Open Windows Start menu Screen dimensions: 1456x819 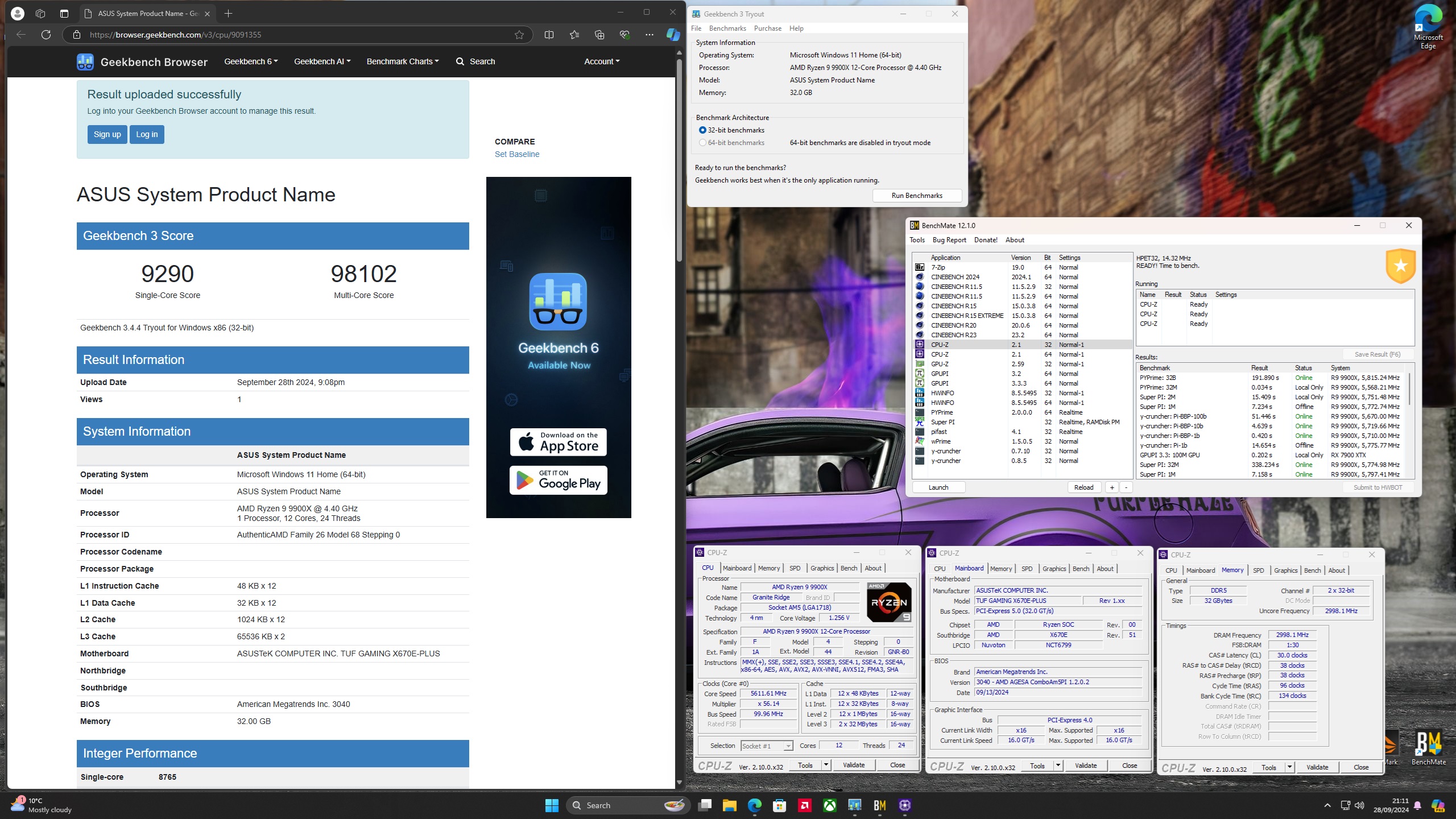pos(552,805)
